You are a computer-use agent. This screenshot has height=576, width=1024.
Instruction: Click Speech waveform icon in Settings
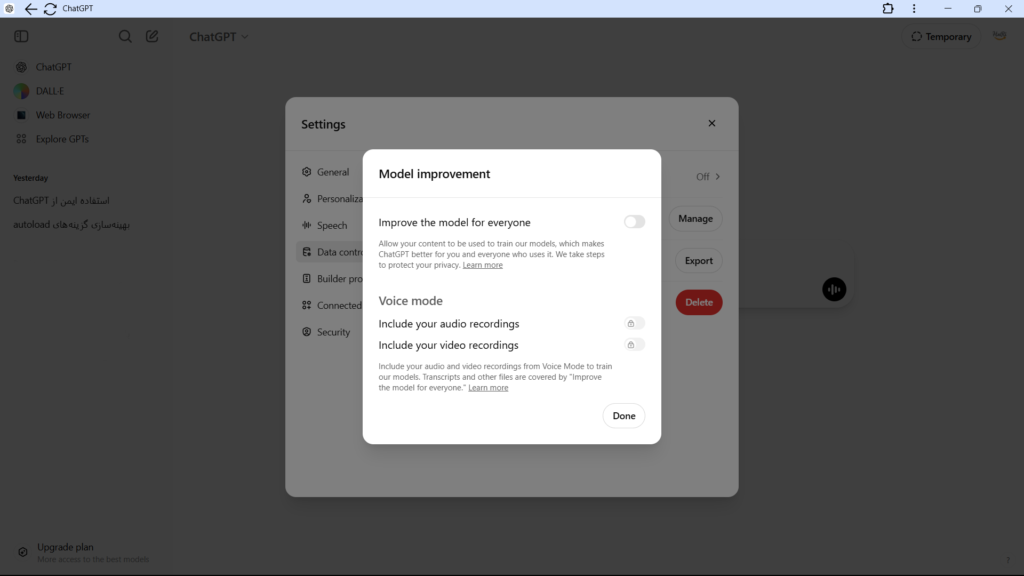pyautogui.click(x=306, y=225)
